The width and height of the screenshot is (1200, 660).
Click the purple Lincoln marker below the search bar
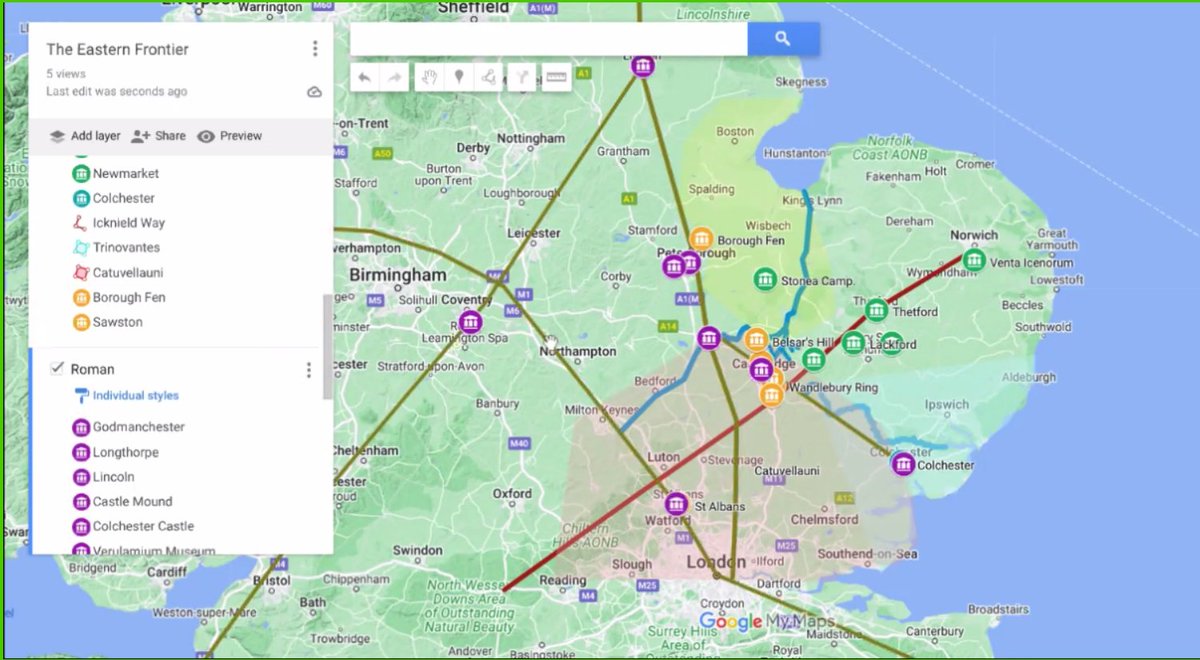[643, 66]
